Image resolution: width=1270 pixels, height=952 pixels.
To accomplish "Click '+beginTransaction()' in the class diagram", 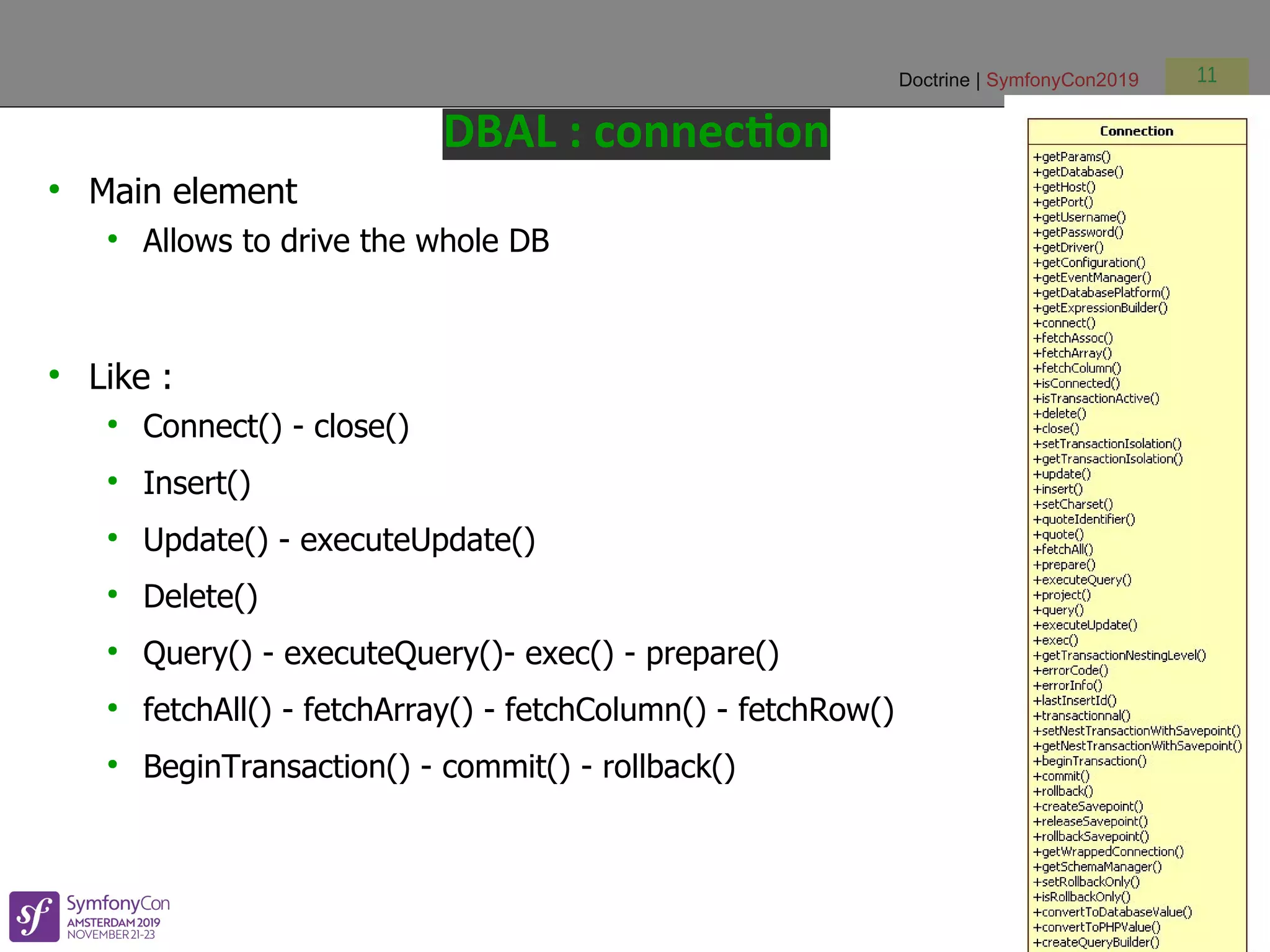I will click(1090, 761).
